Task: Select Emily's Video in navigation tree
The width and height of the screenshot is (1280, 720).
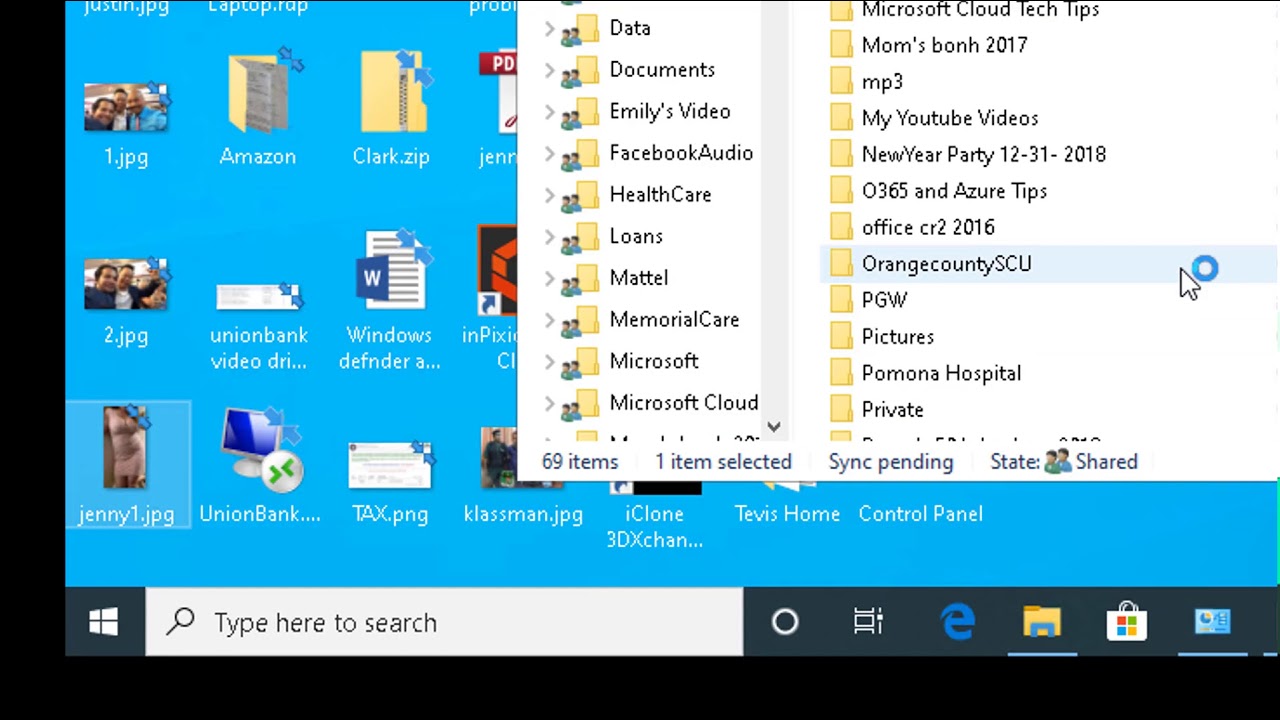Action: coord(670,112)
